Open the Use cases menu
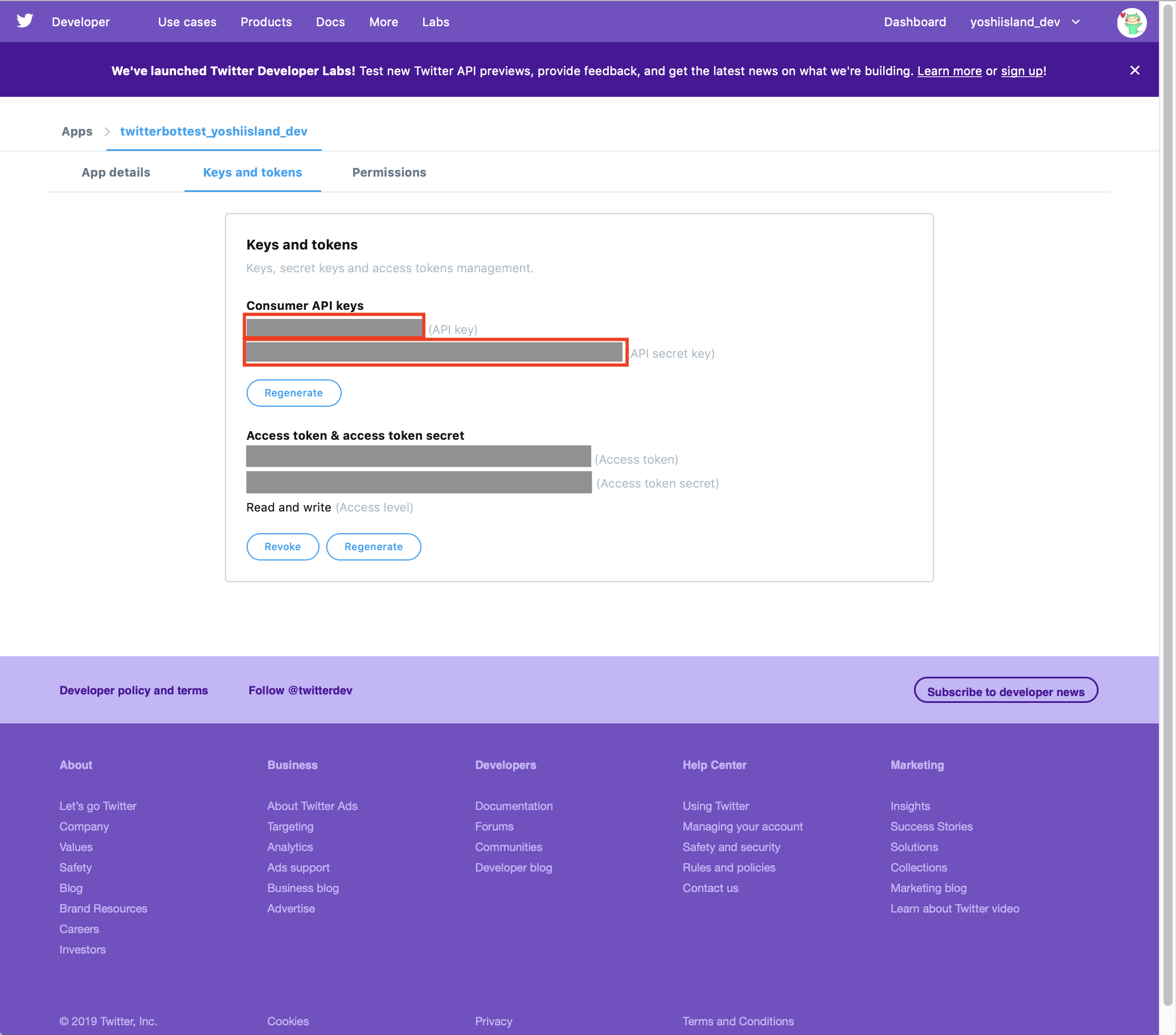The width and height of the screenshot is (1176, 1035). 187,22
